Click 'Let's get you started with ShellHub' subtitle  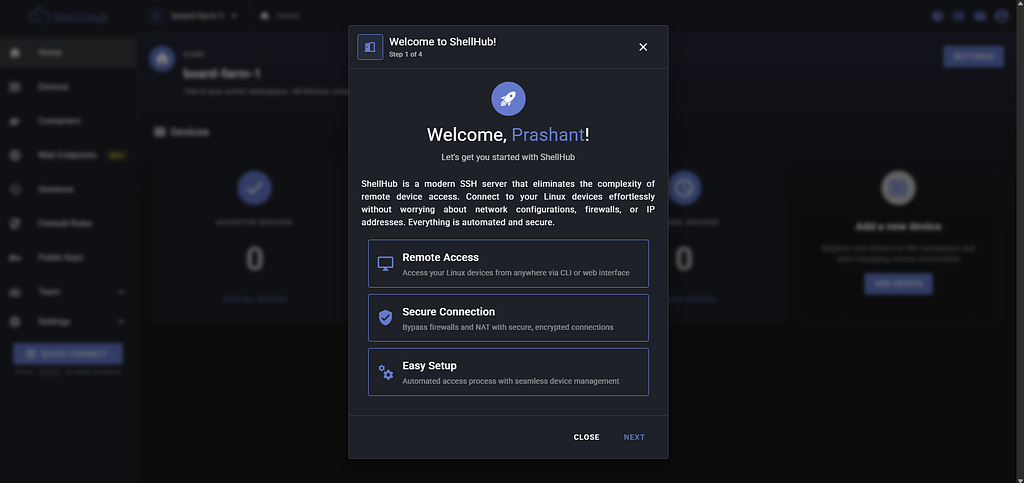(x=508, y=157)
